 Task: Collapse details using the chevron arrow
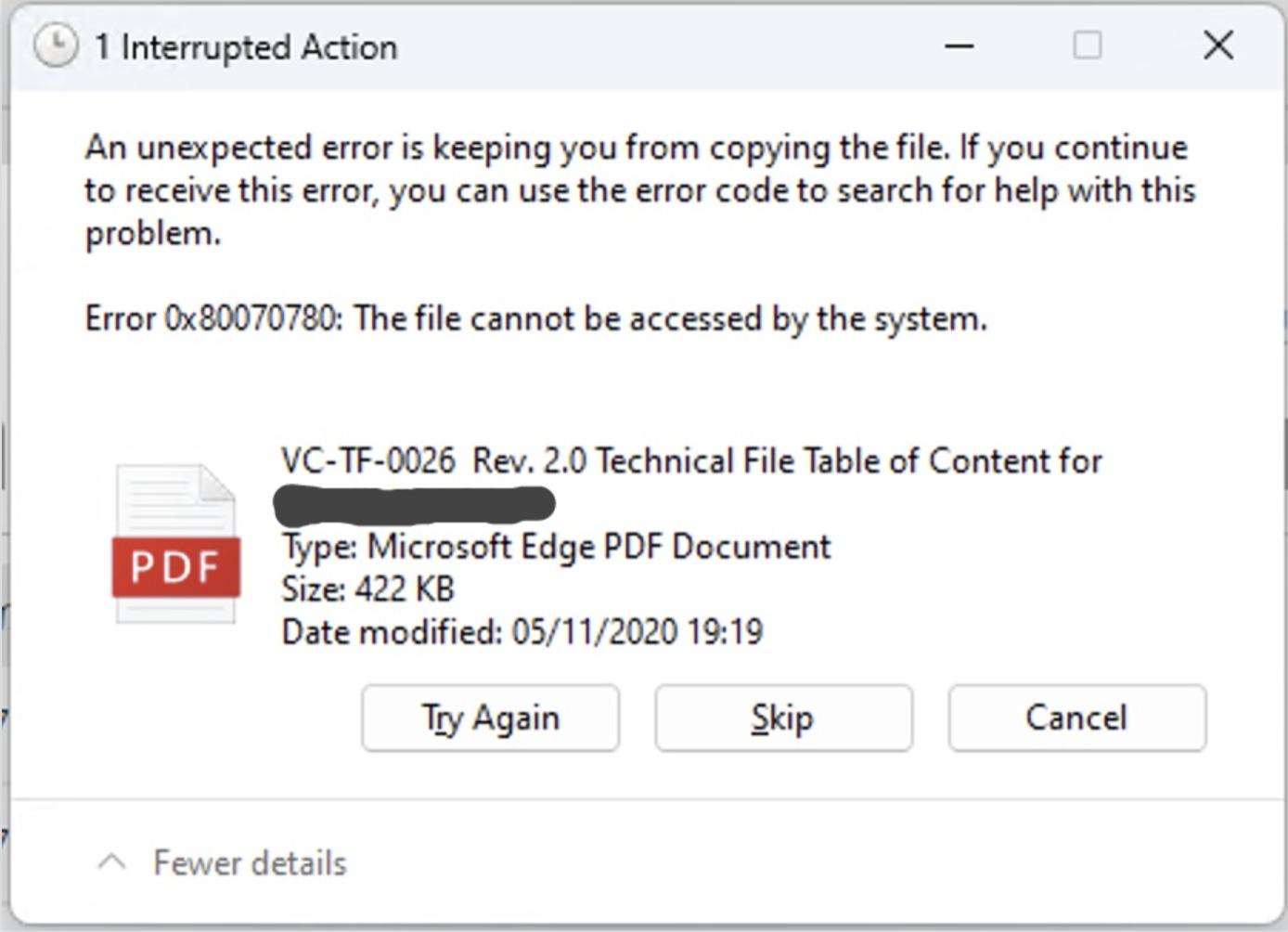pos(111,862)
